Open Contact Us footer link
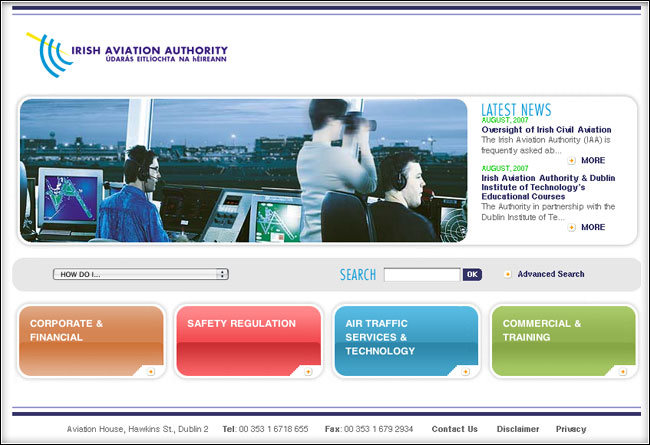The width and height of the screenshot is (650, 445). coord(455,429)
